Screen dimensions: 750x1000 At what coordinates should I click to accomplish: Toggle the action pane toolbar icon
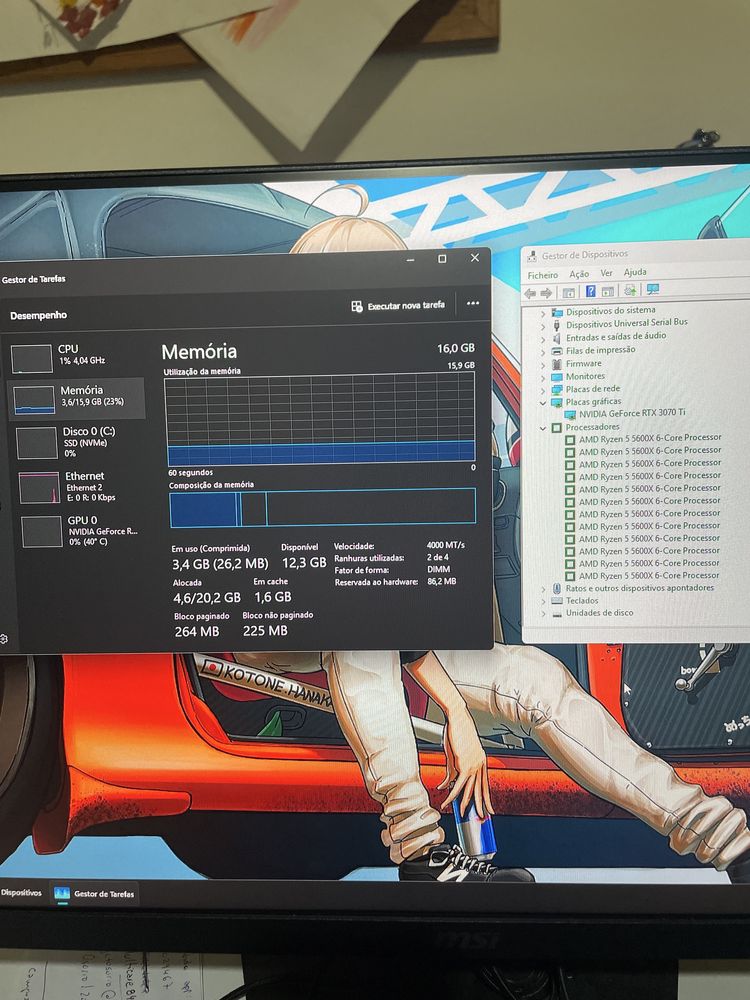(x=608, y=291)
